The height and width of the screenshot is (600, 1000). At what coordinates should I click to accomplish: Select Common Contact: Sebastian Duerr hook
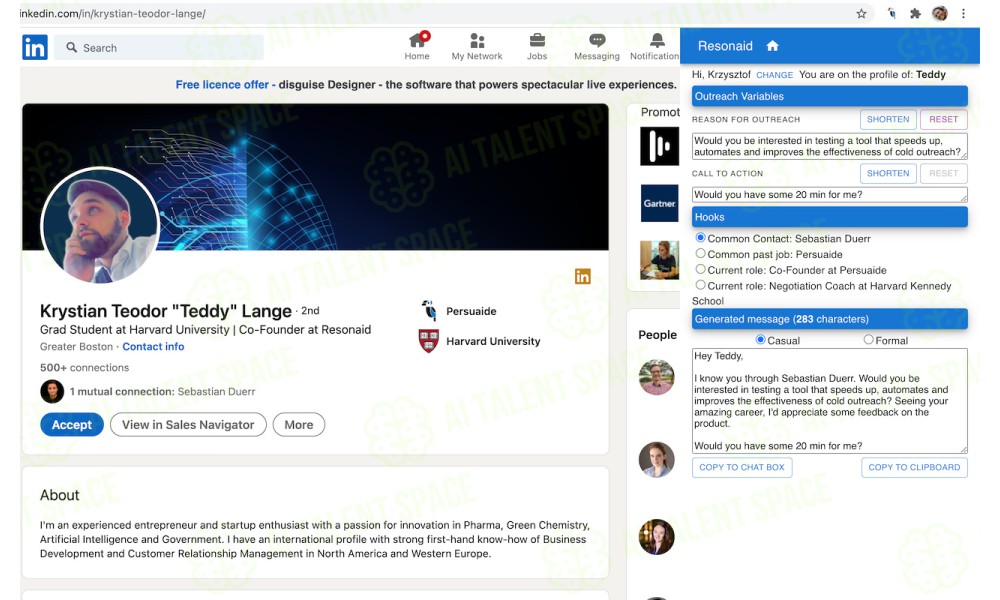click(x=700, y=238)
